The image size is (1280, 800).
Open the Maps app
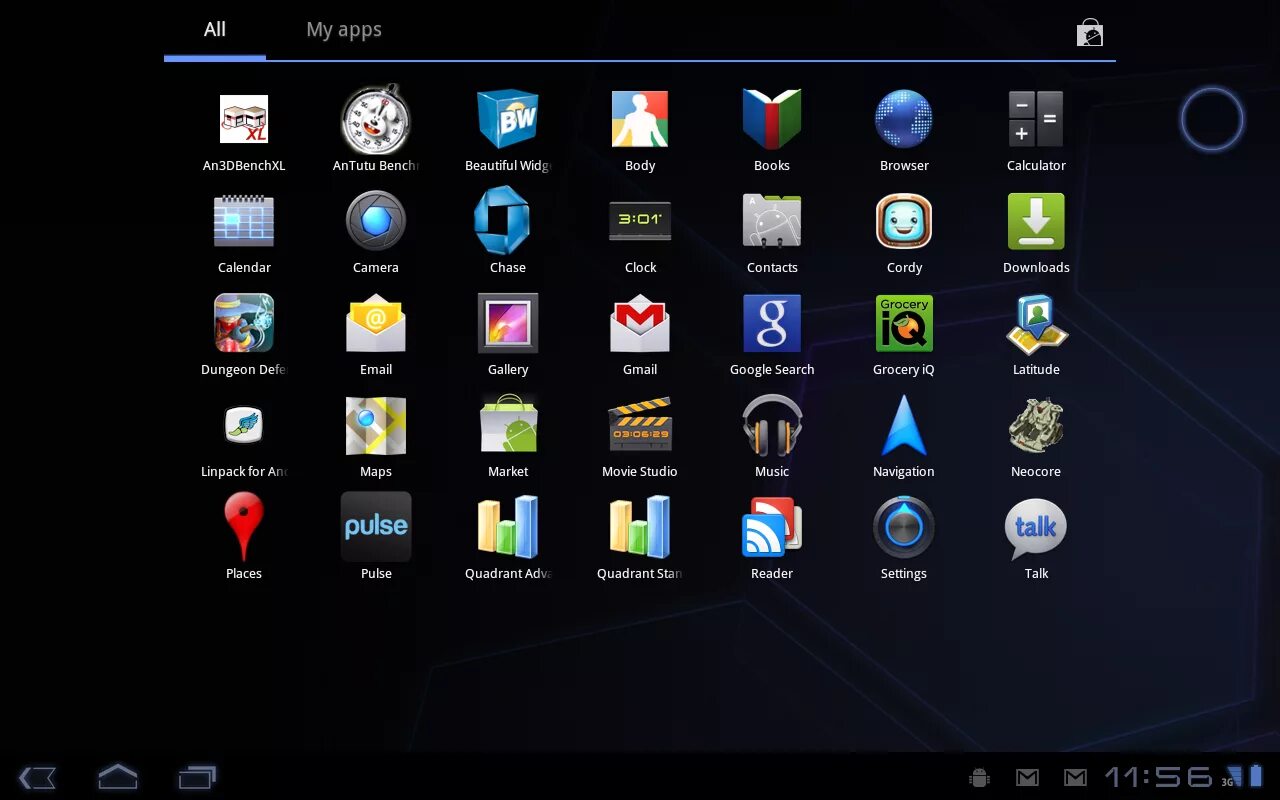click(x=376, y=426)
